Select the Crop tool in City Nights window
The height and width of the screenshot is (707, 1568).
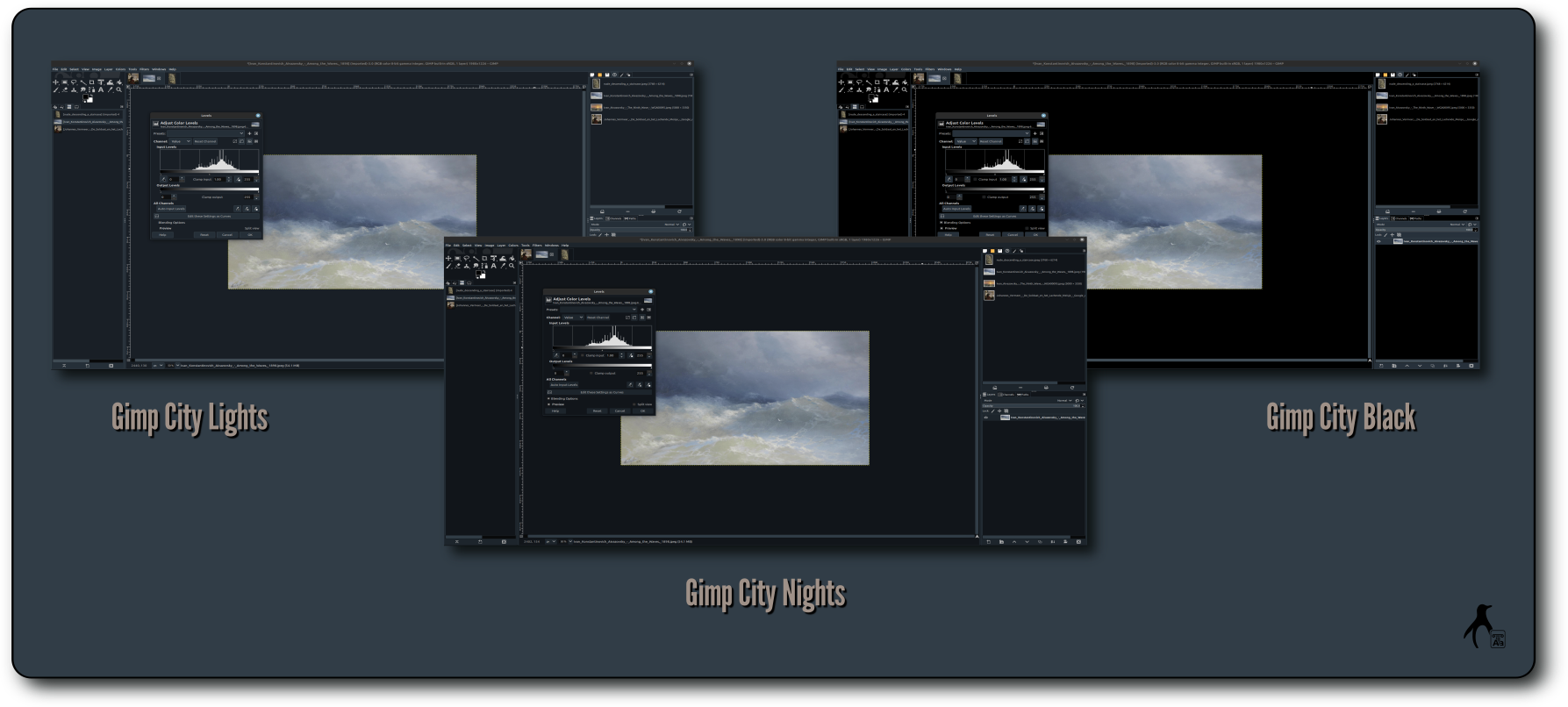tap(484, 259)
